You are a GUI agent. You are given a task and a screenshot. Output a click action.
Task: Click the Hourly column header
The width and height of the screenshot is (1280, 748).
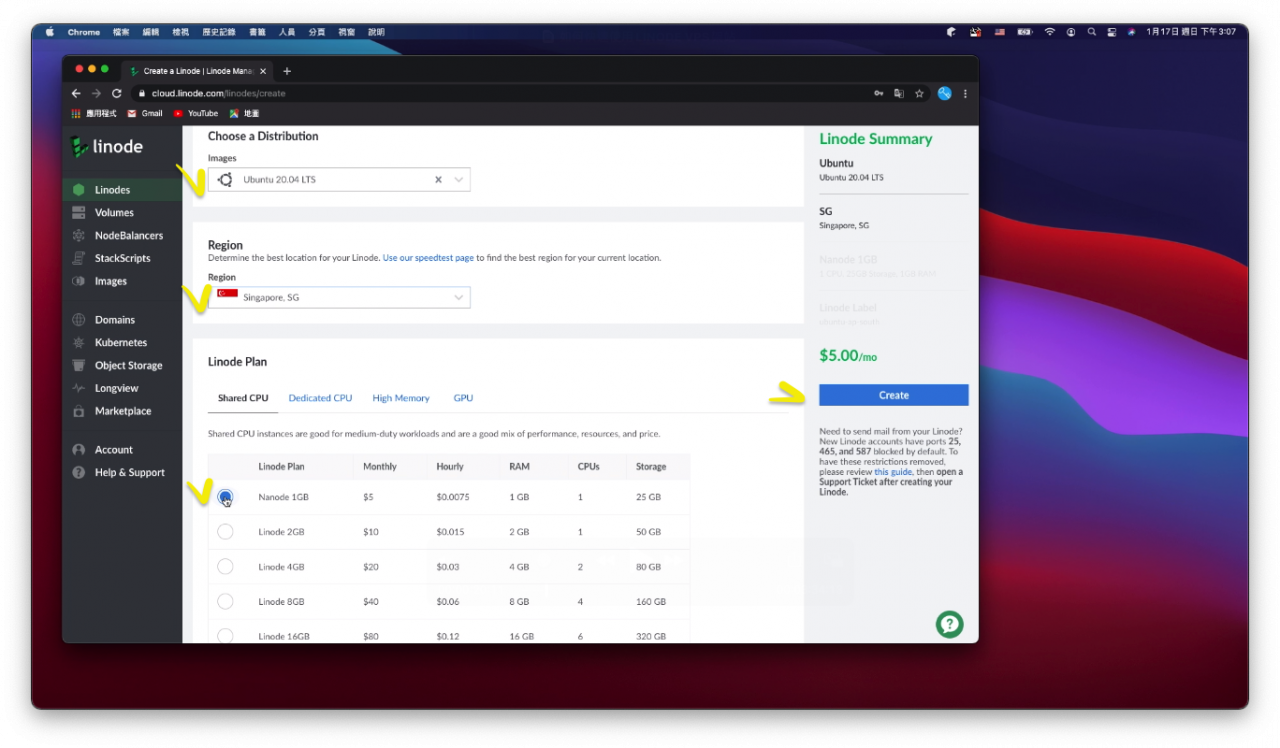point(450,467)
